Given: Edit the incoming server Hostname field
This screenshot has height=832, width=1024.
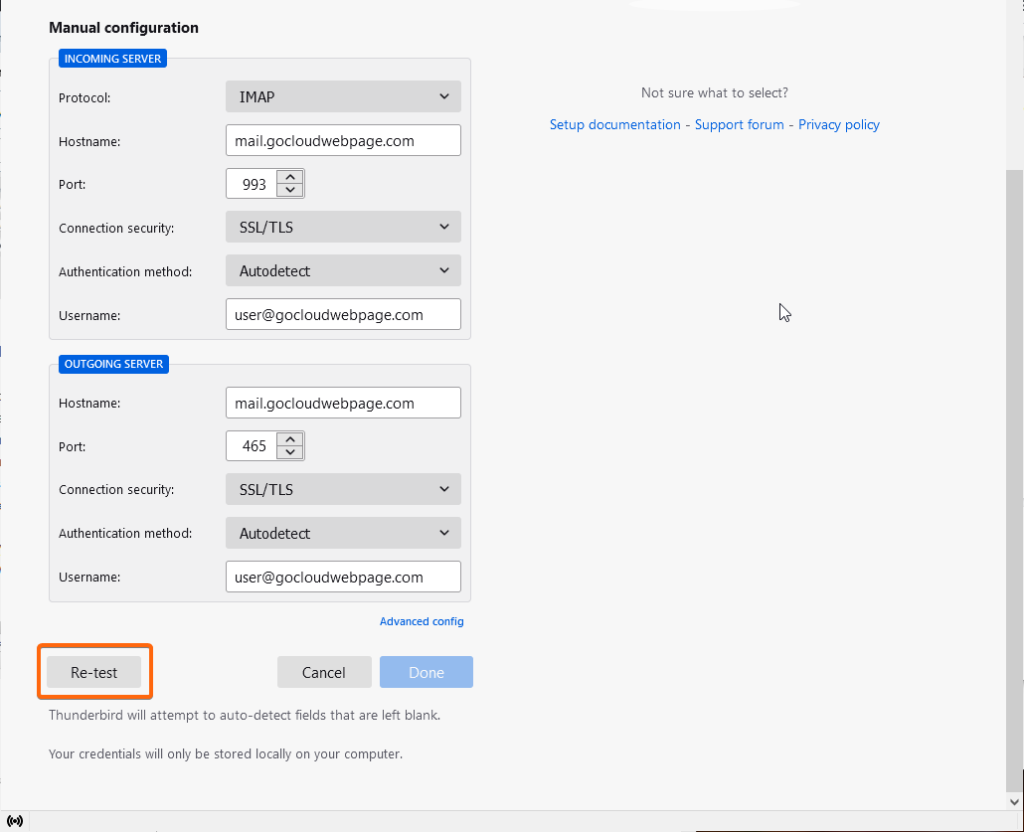Looking at the screenshot, I should (343, 140).
